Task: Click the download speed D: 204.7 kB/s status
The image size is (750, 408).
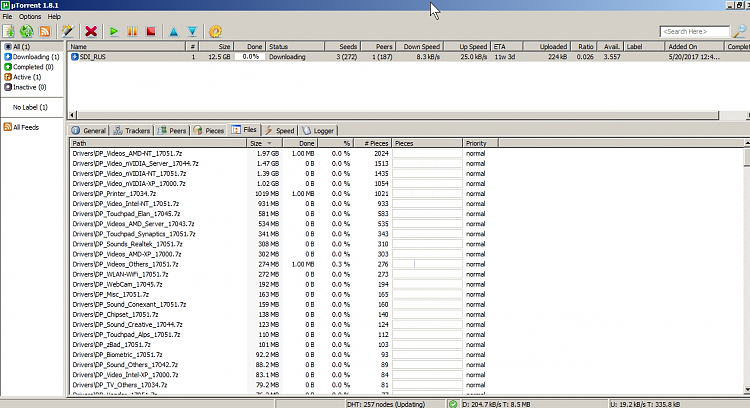Action: pos(496,404)
